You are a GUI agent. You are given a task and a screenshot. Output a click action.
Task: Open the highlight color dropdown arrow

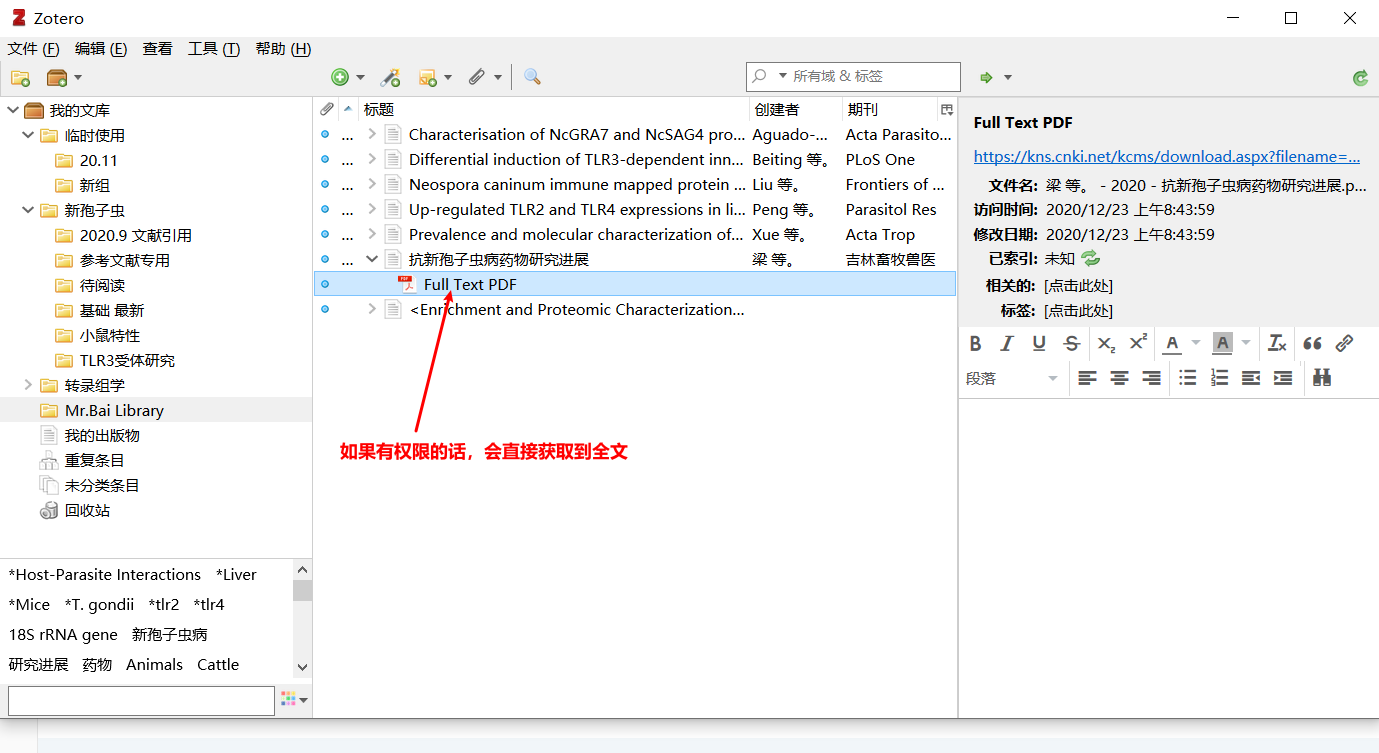[1246, 343]
